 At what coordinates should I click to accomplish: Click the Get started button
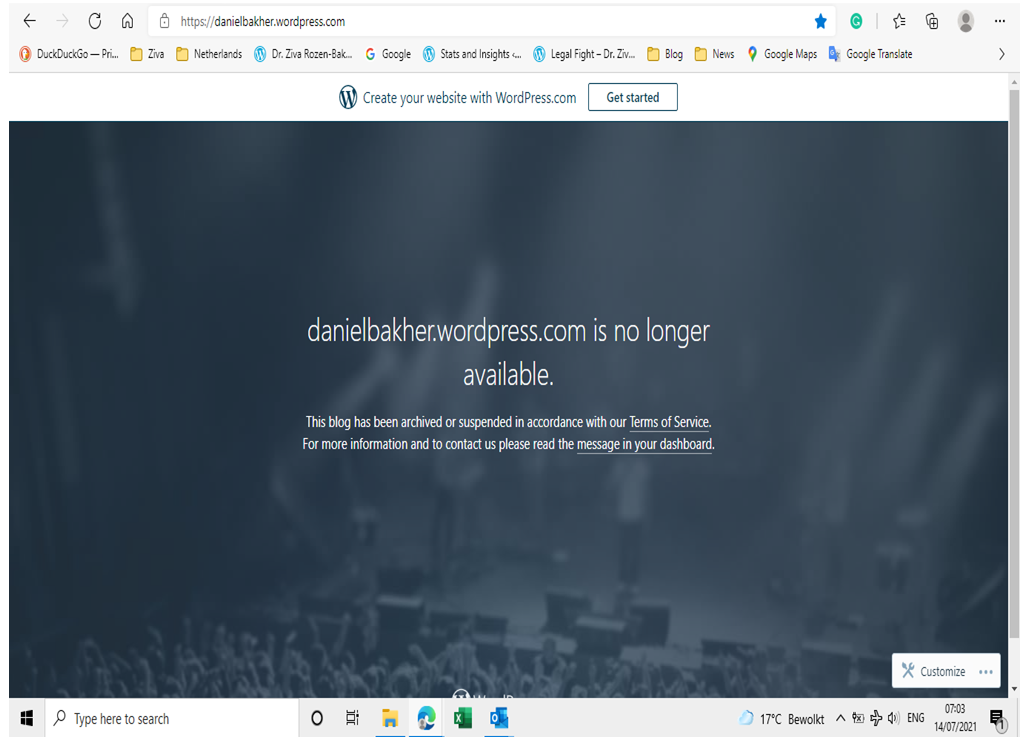(x=633, y=97)
